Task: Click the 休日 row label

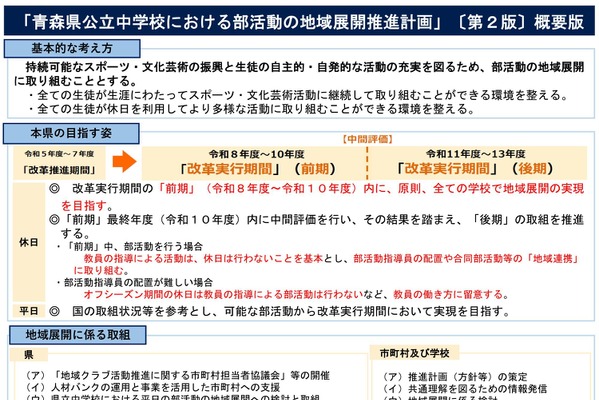Action: point(29,242)
